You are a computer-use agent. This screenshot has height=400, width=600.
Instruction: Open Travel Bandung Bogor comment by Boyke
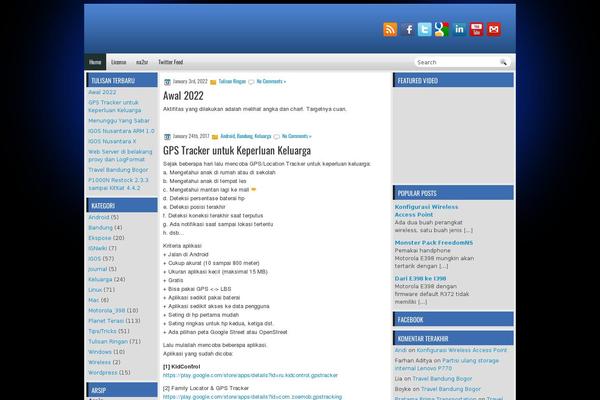[451, 389]
